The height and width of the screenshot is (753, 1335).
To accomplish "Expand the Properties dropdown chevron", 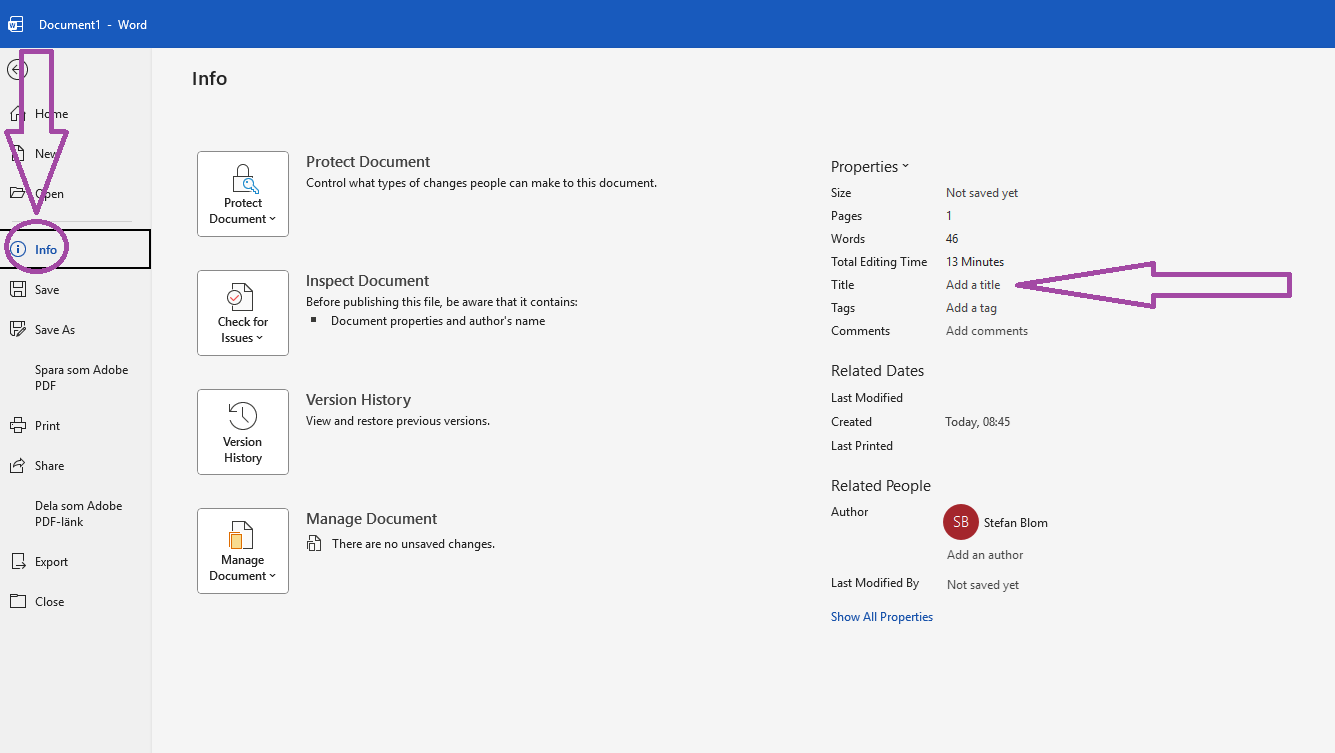I will point(905,167).
